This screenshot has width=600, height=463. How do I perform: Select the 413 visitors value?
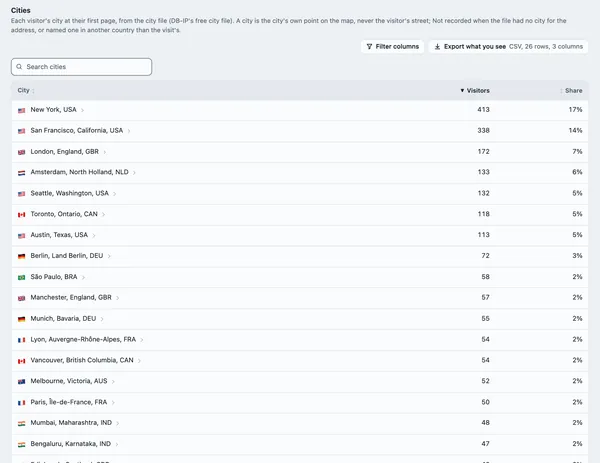[483, 109]
